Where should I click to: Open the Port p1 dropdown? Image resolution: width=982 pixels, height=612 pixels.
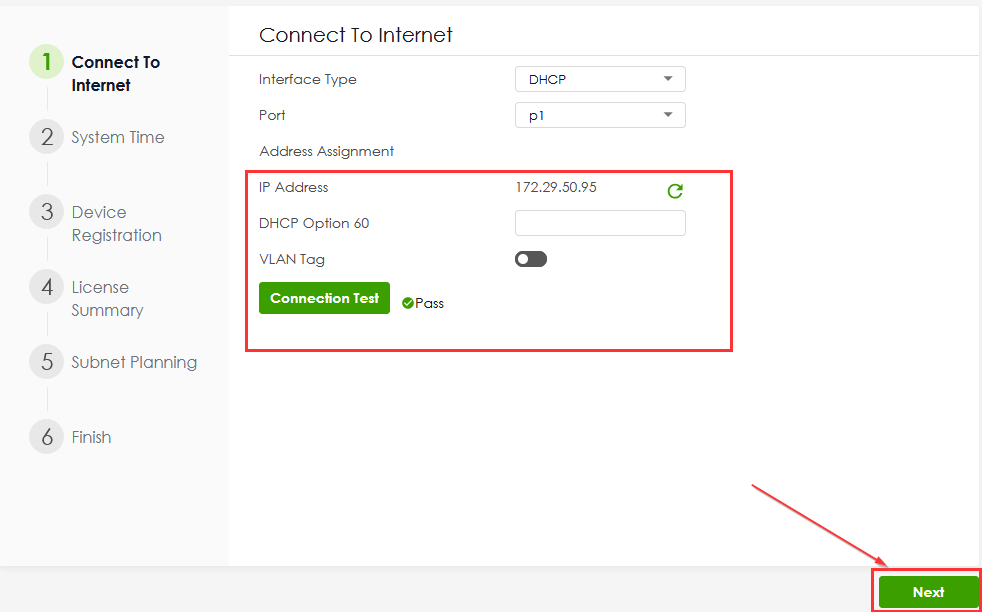click(600, 115)
